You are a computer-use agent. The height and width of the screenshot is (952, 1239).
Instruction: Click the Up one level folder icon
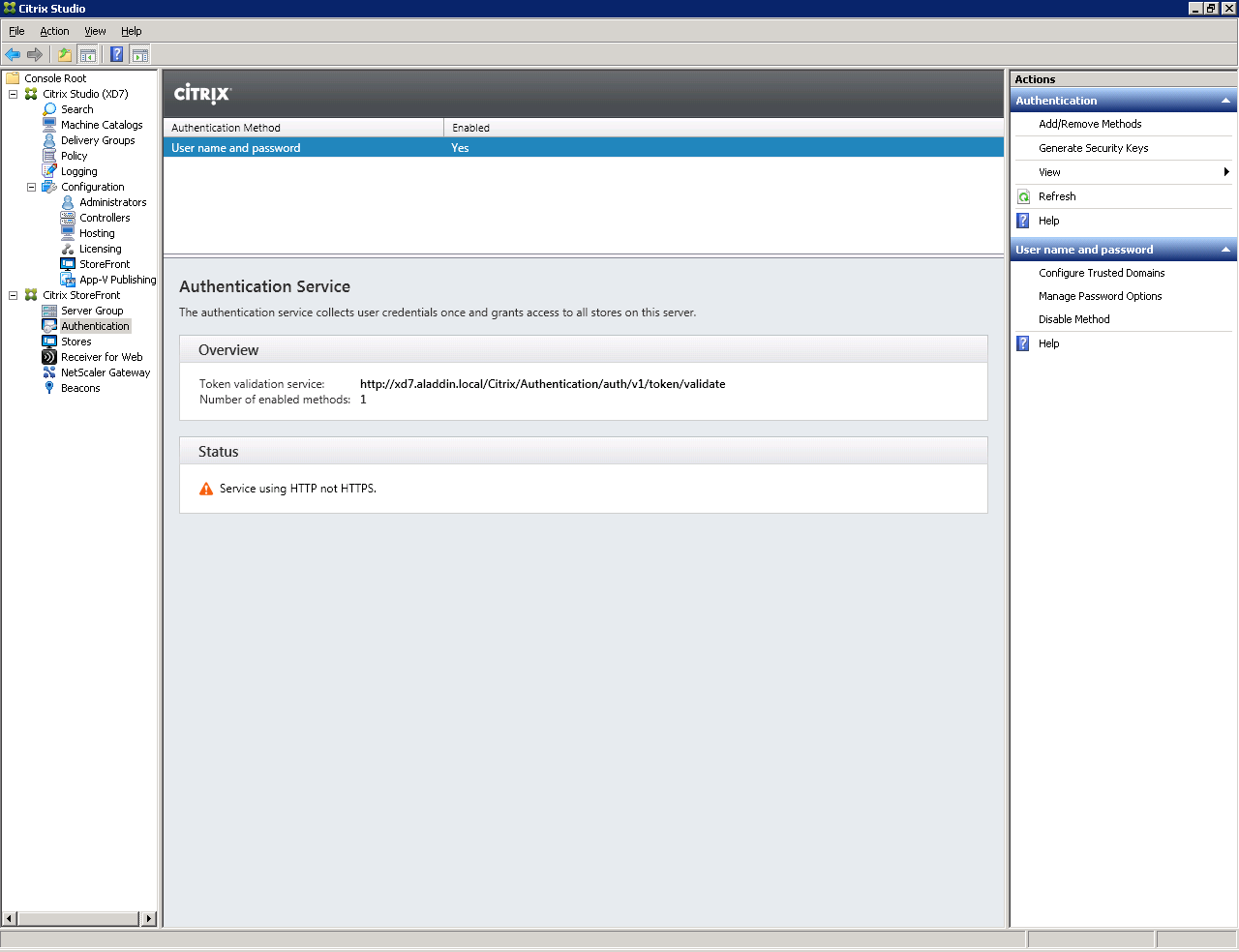click(x=65, y=54)
